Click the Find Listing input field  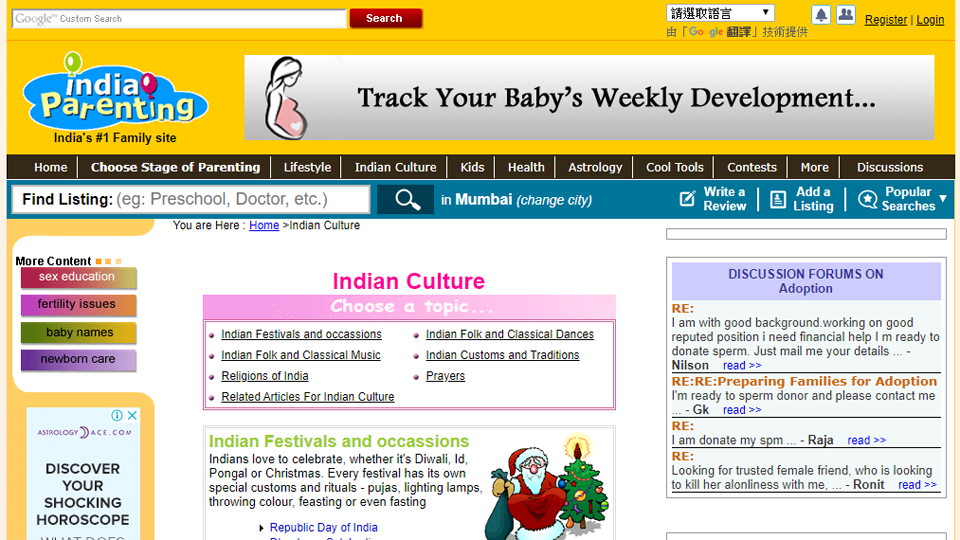240,199
